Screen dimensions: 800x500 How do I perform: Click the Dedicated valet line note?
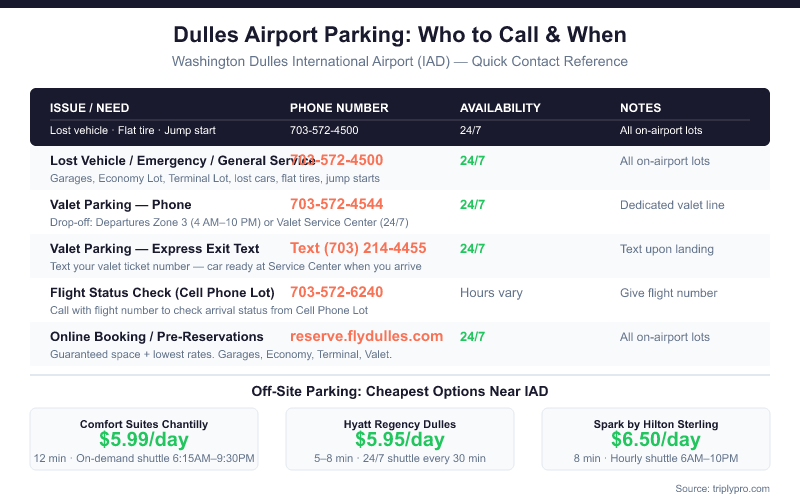coord(671,205)
